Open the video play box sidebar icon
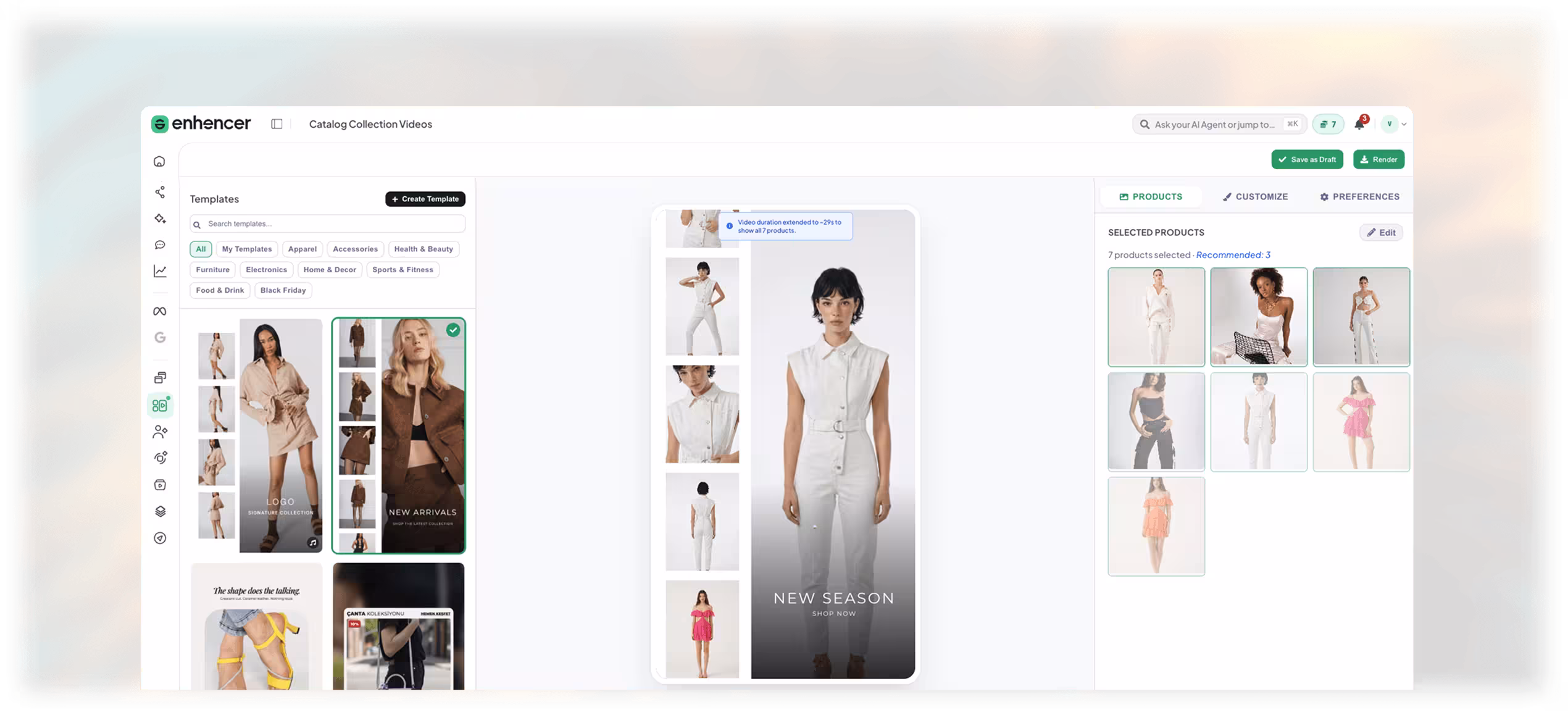The width and height of the screenshot is (1568, 715). [x=160, y=485]
